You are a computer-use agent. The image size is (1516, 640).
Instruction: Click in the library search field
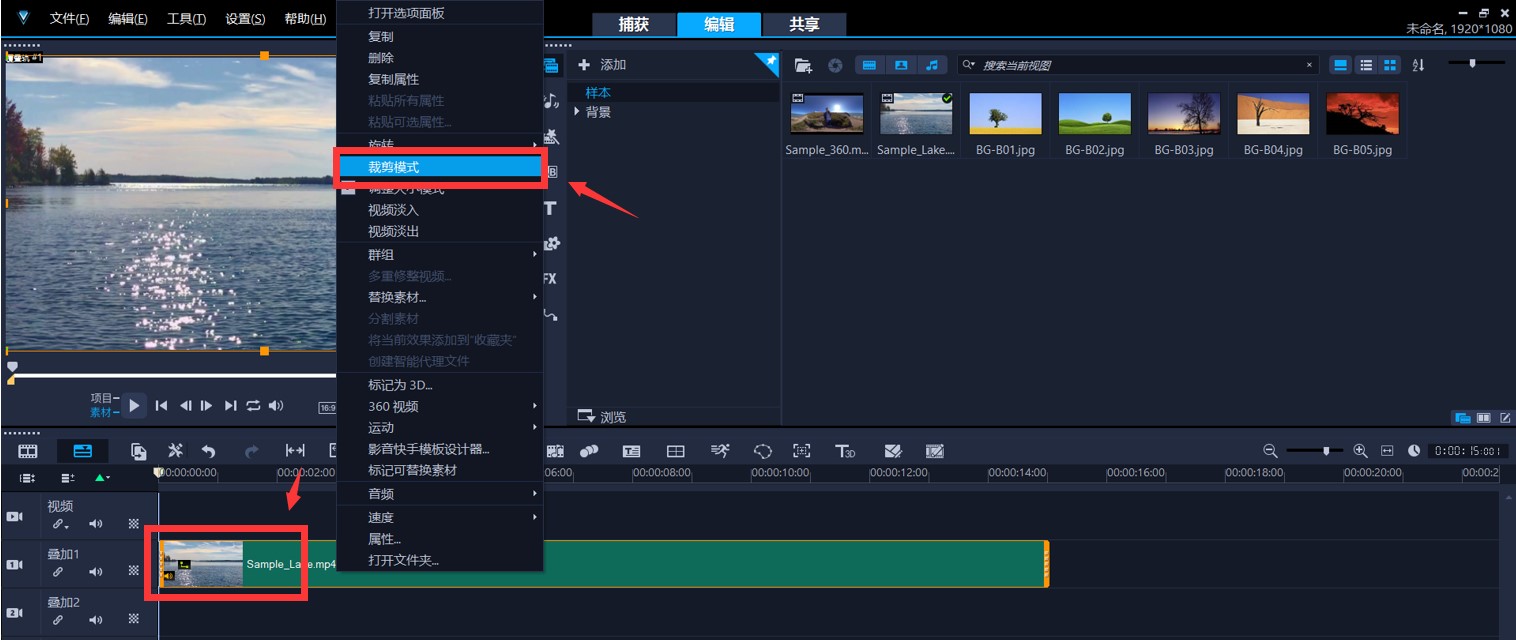[x=1140, y=65]
